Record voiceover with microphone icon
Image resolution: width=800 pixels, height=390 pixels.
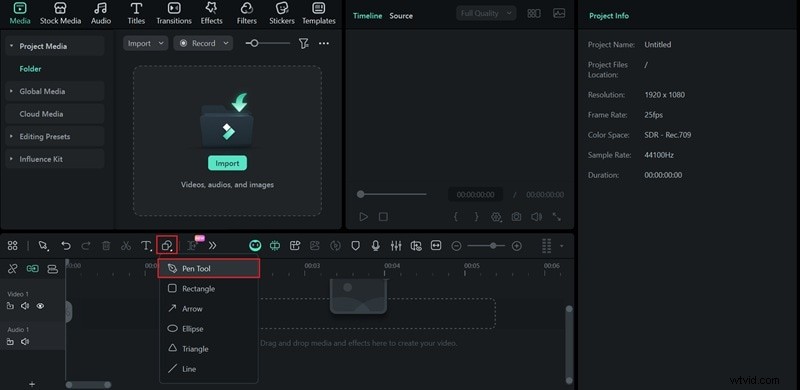click(376, 246)
